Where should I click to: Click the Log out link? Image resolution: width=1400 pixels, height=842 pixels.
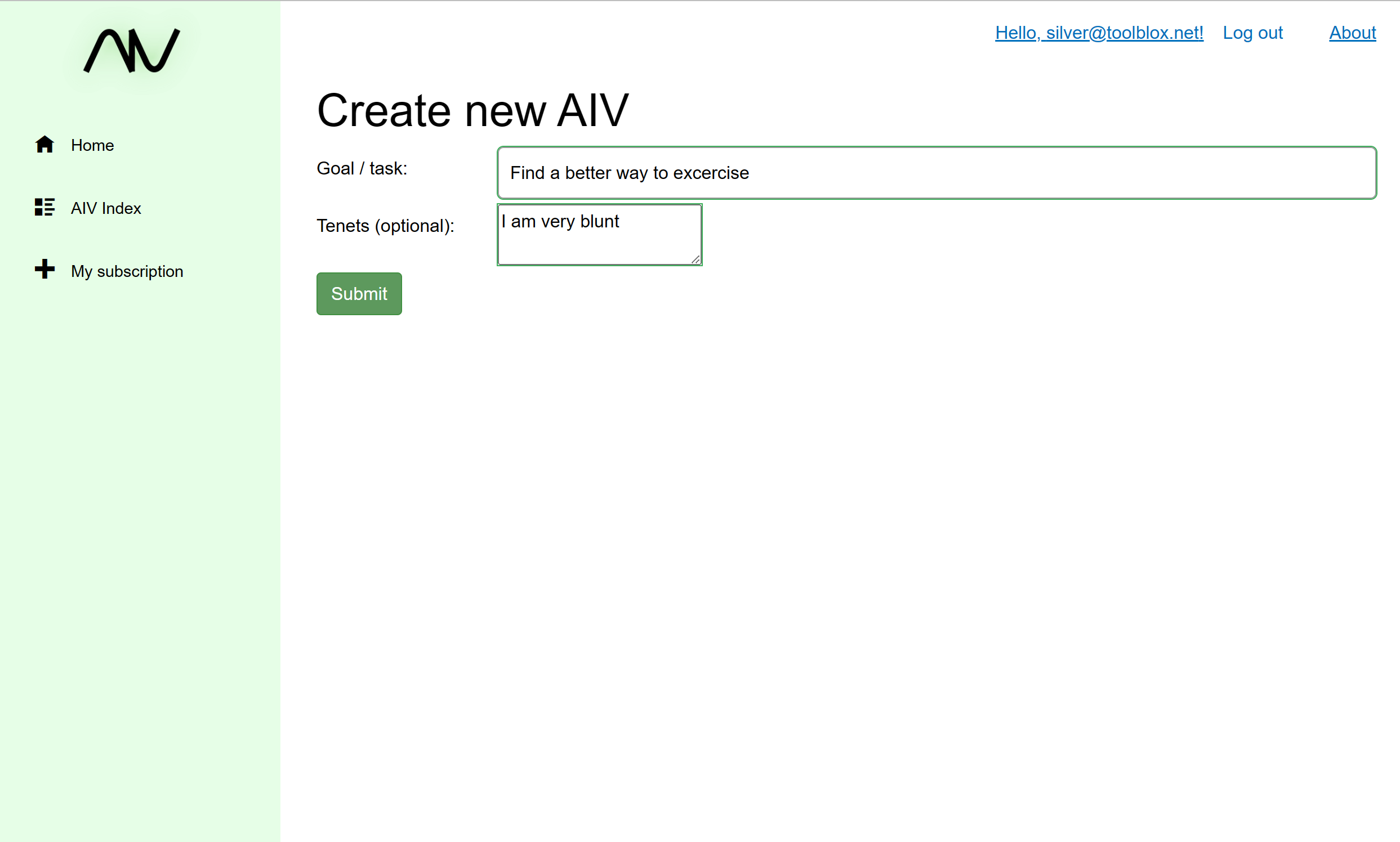coord(1252,33)
